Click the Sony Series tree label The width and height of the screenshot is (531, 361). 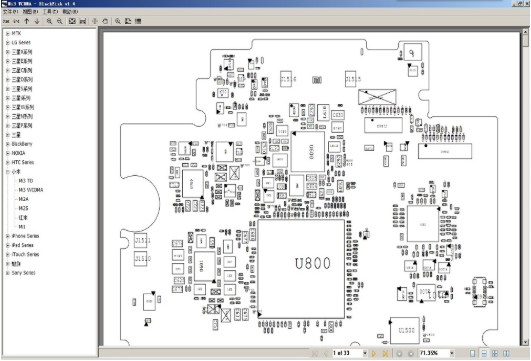23,273
